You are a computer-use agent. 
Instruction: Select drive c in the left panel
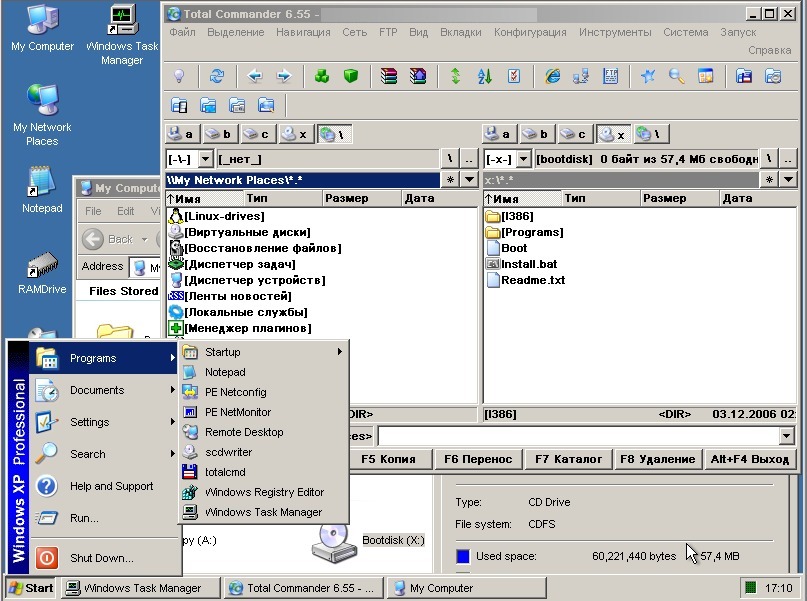click(257, 134)
